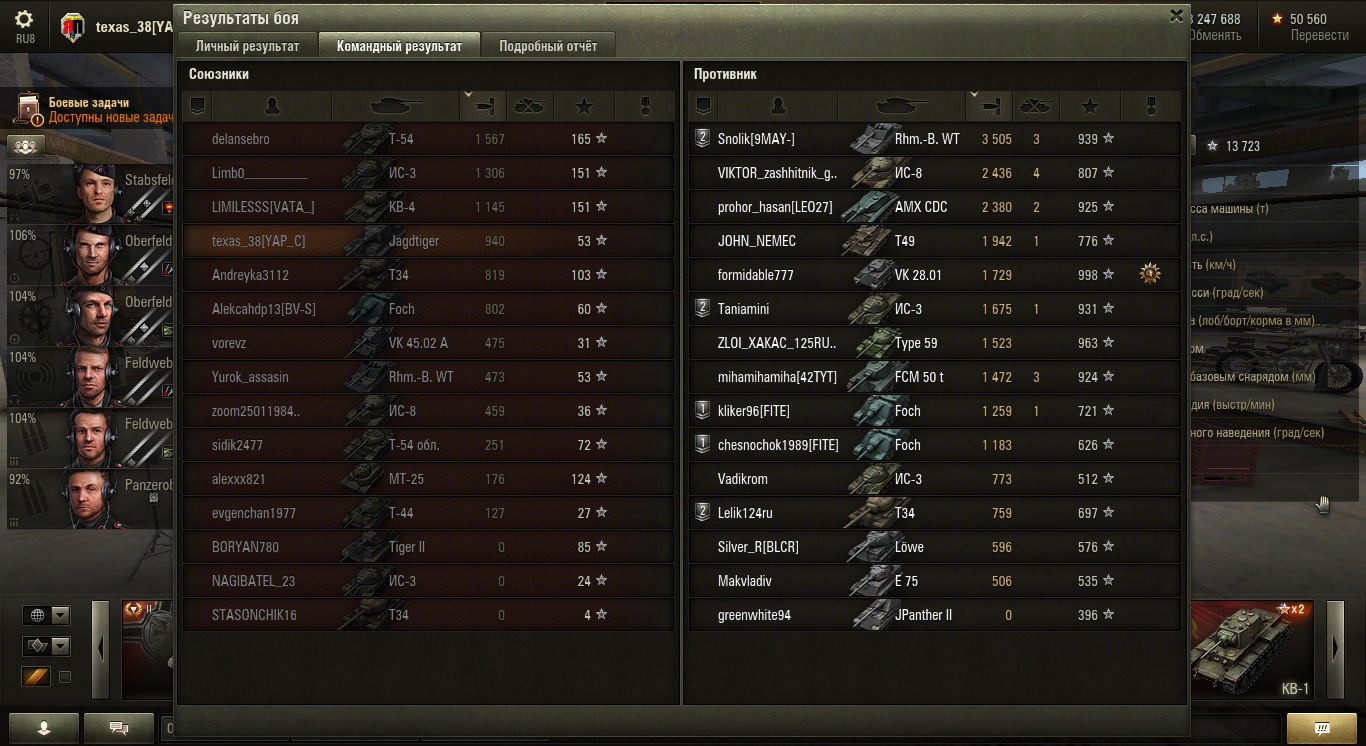Select enemy player prohor_hasan[LEO27] row
This screenshot has width=1366, height=746.
[x=935, y=207]
